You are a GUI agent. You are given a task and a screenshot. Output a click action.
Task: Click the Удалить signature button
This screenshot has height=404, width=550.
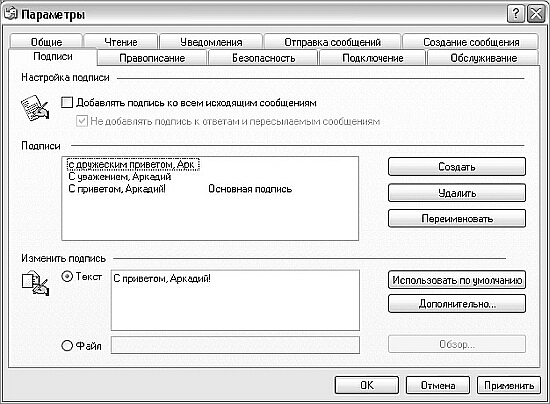457,193
